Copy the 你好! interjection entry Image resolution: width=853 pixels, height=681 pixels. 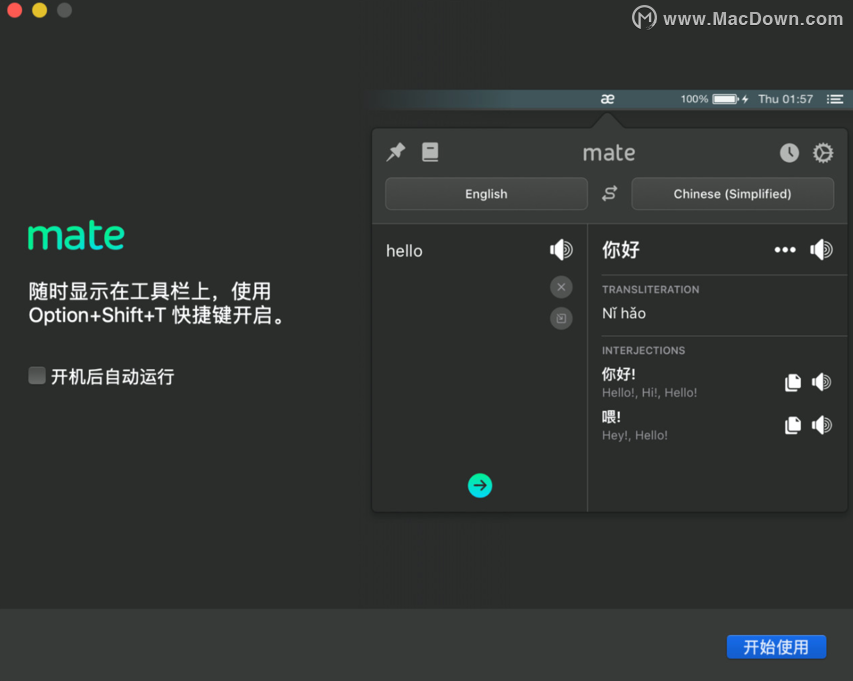[793, 382]
